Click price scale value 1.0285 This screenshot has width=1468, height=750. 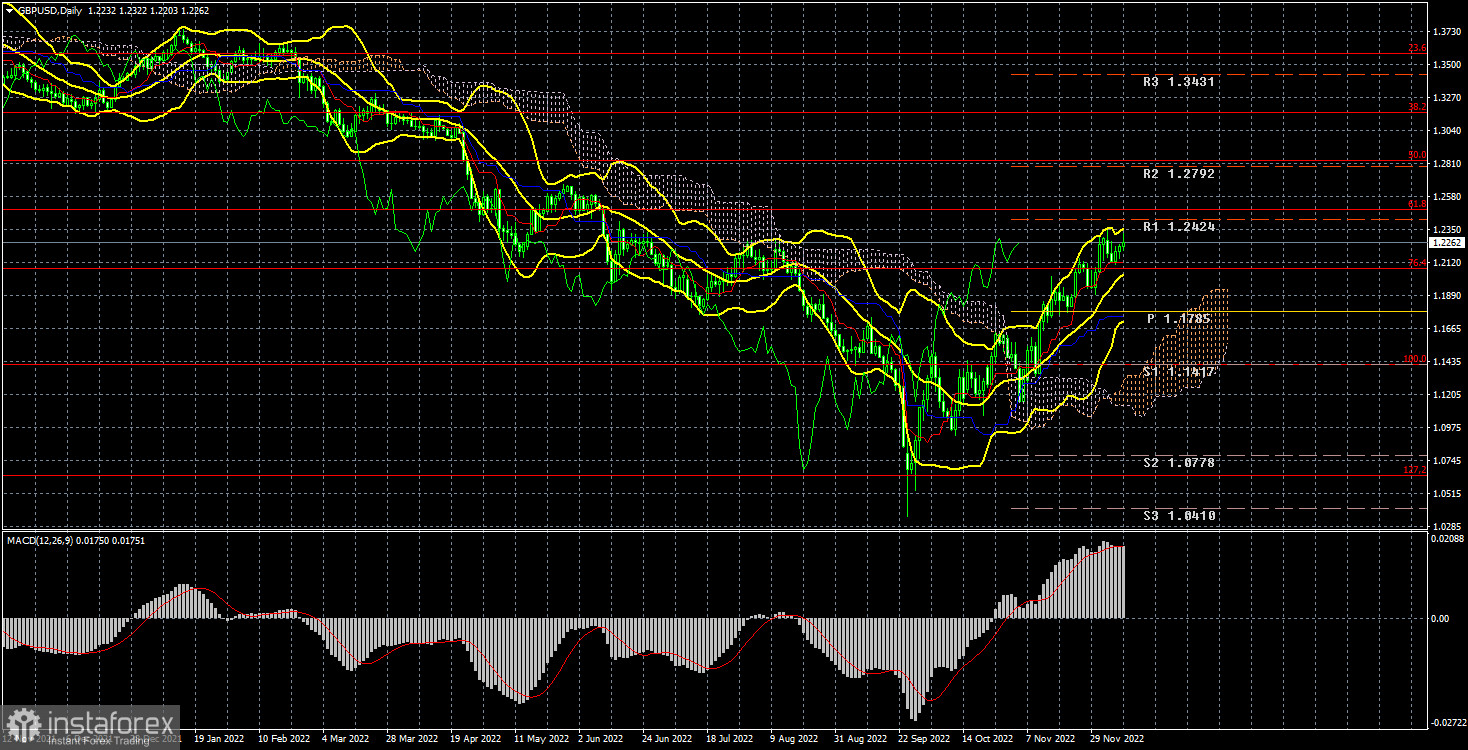click(1447, 527)
